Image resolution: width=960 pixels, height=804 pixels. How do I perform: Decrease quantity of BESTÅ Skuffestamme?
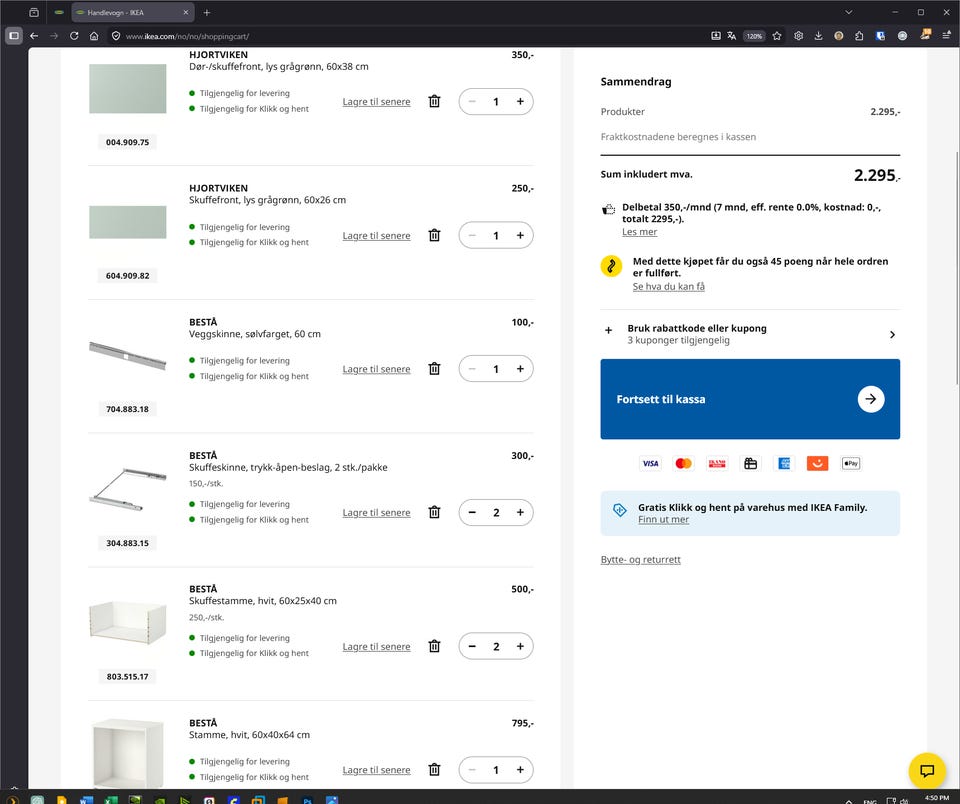tap(472, 646)
